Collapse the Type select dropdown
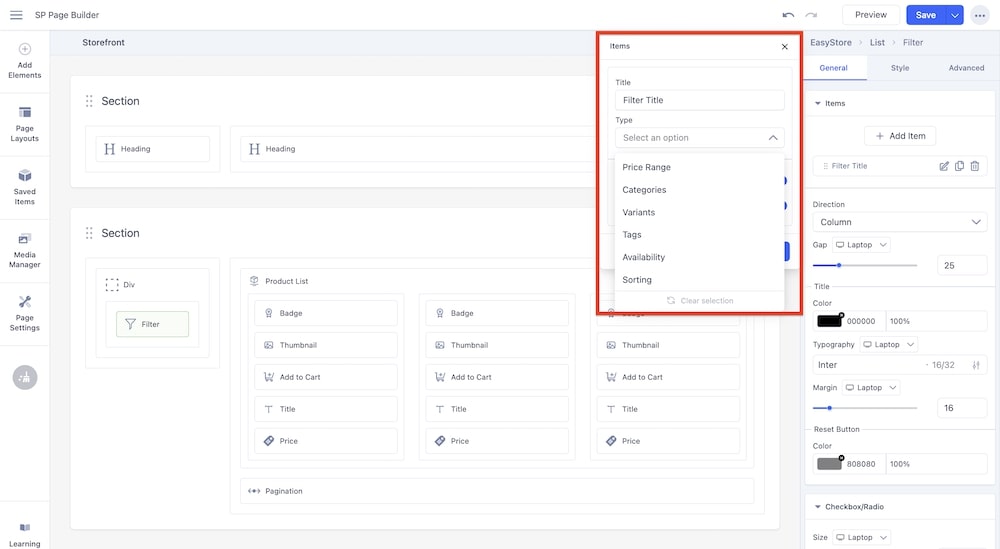The image size is (1000, 549). (x=773, y=138)
